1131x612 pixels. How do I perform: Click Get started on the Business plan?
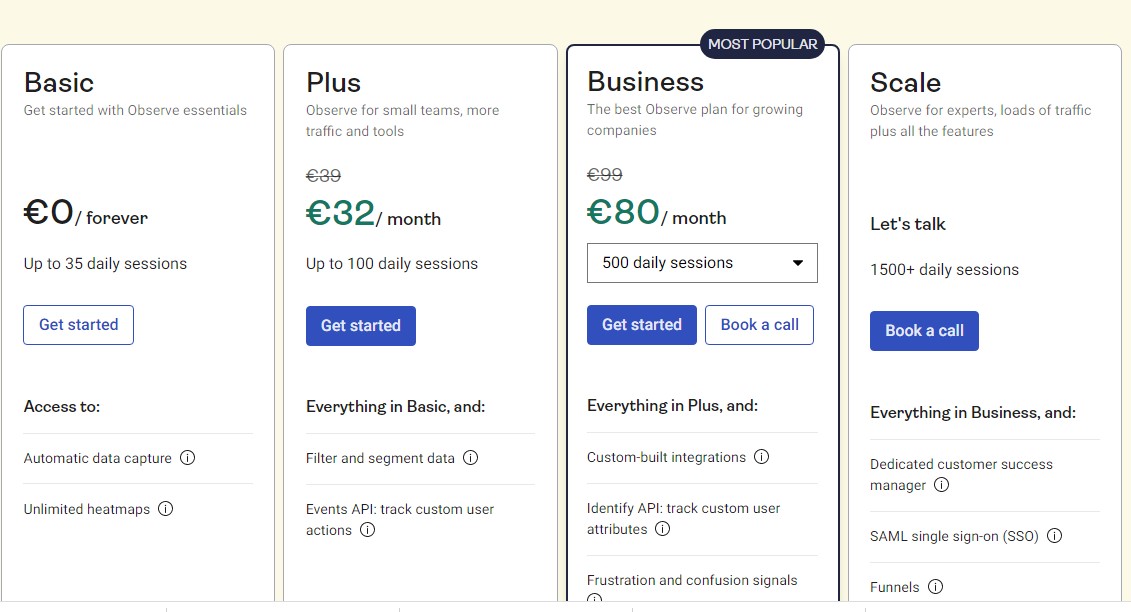point(642,325)
